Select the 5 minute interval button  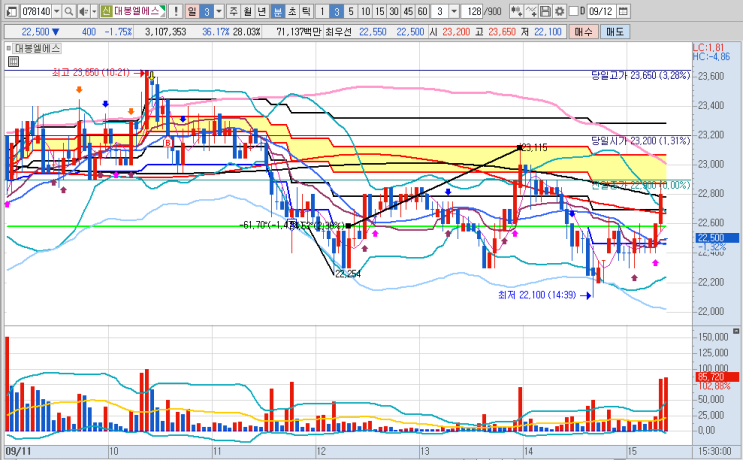pos(351,11)
